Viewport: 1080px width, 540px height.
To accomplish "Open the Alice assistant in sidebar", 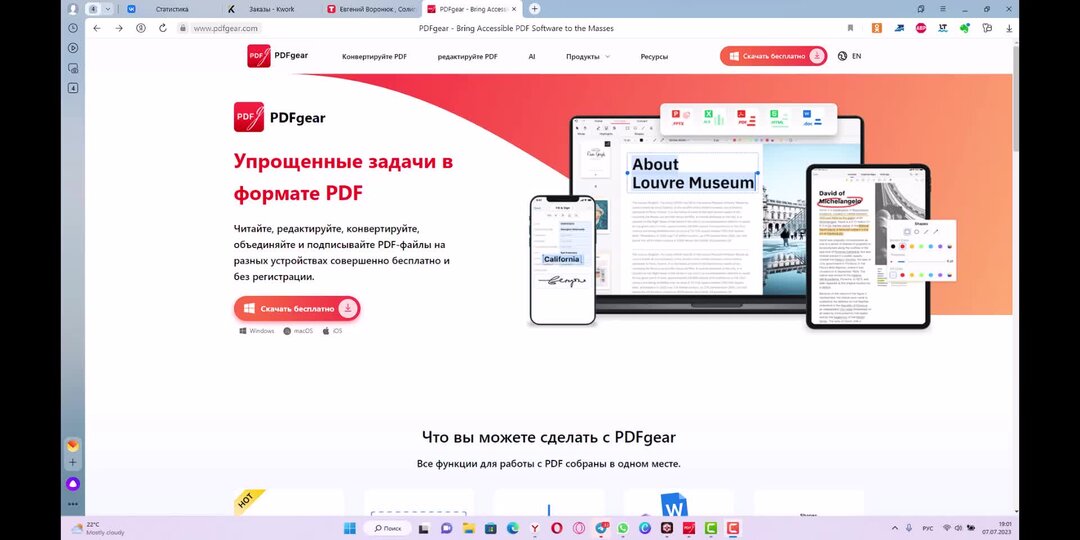I will (x=73, y=484).
